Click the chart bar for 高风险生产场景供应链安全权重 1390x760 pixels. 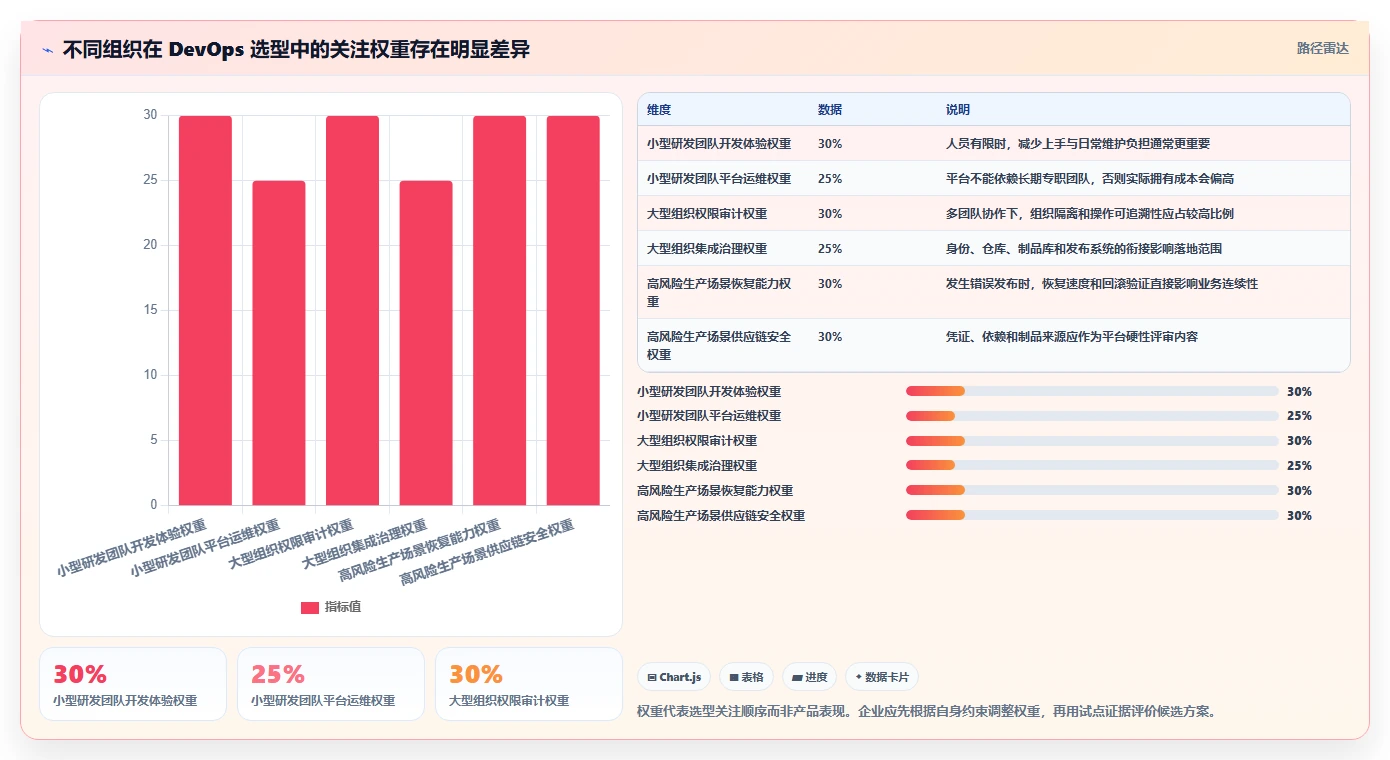tap(573, 310)
